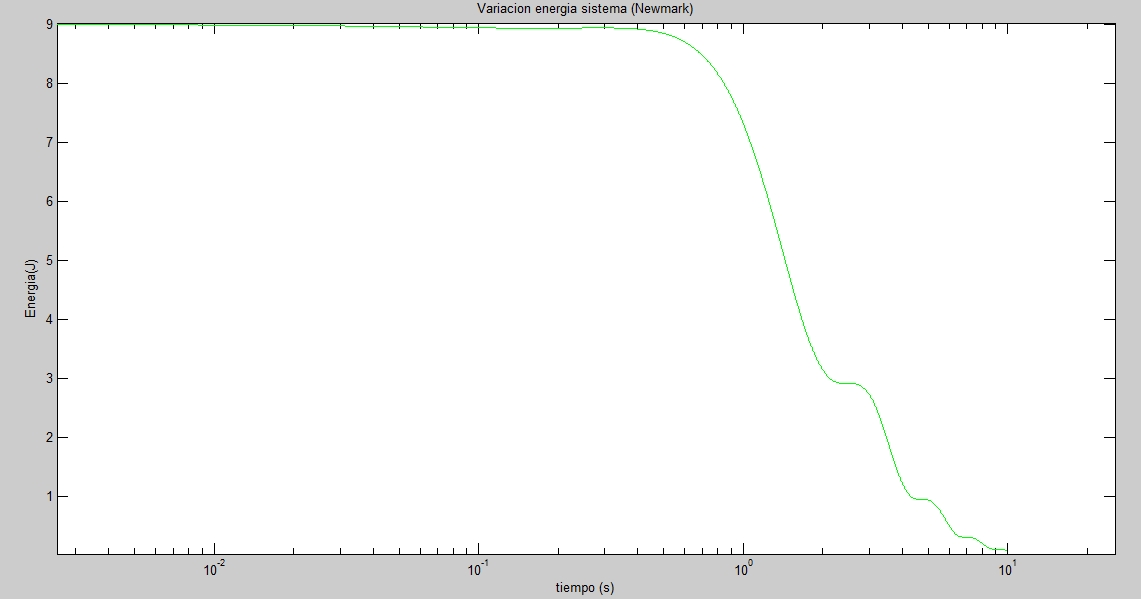Click the 10^-2 x-axis tick label

[214, 568]
